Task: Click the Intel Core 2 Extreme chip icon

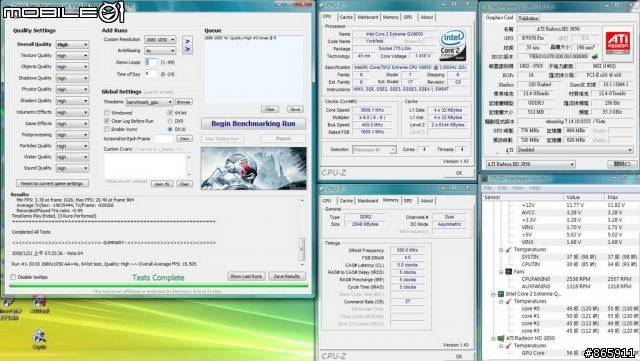Action: coord(501,294)
